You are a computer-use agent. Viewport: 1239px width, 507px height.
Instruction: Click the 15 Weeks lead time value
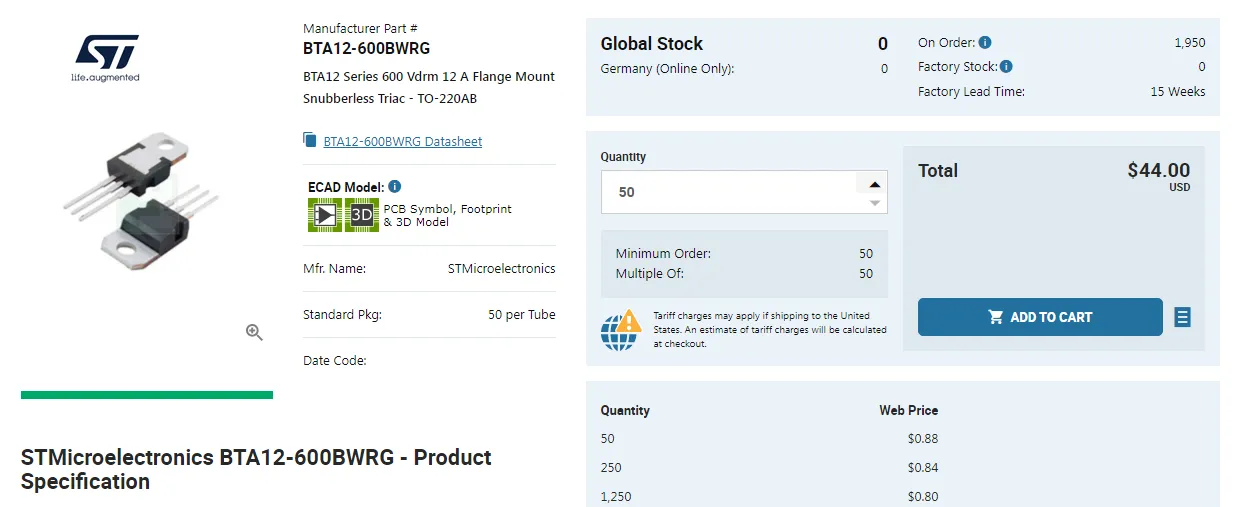tap(1178, 91)
